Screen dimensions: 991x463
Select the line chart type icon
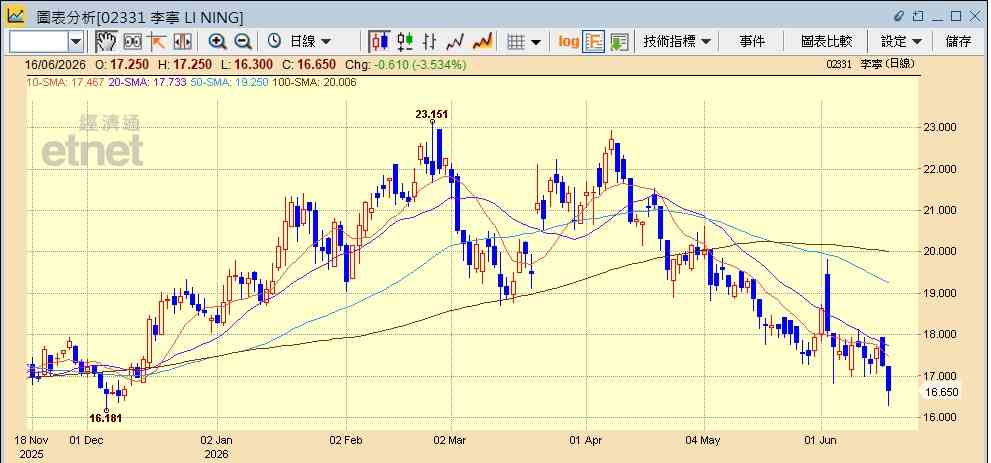click(455, 42)
